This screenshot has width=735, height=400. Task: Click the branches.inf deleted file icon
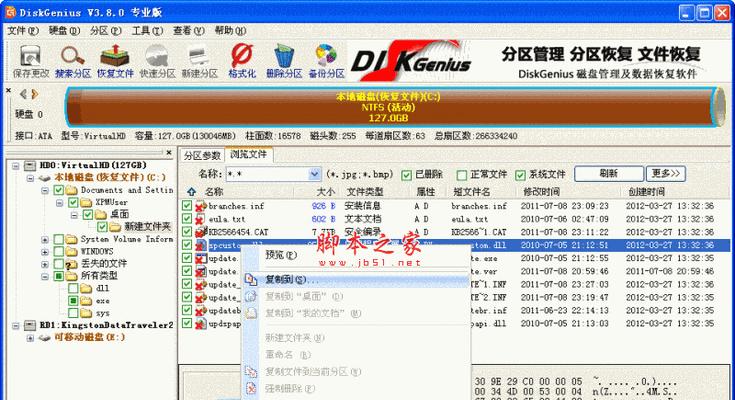201,206
